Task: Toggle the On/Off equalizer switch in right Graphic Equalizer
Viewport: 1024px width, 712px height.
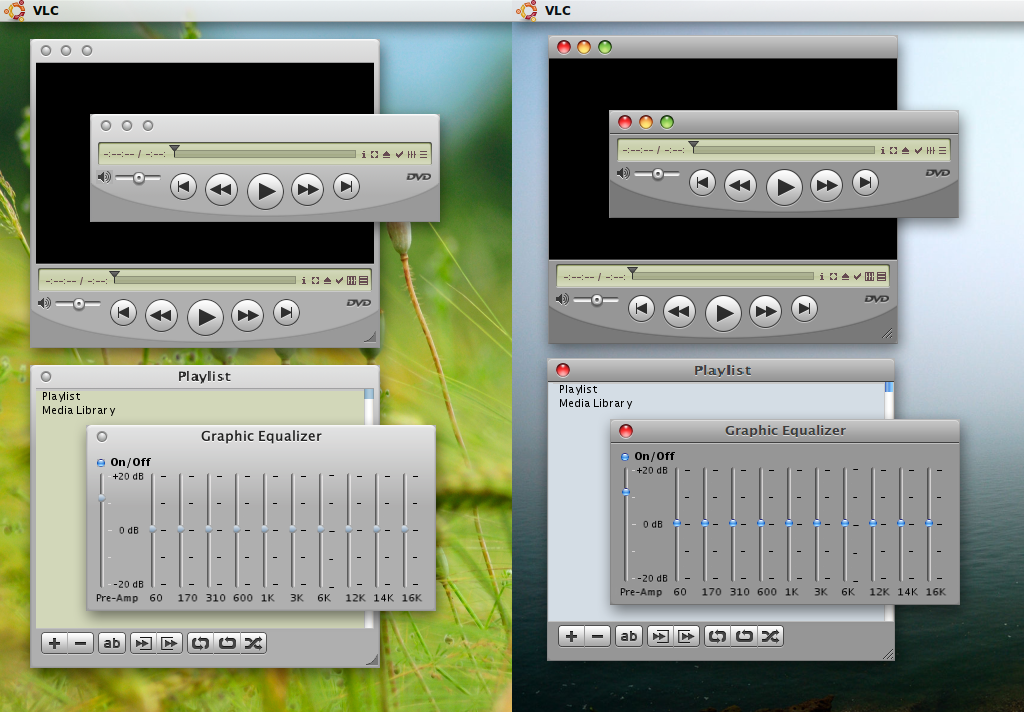Action: (x=625, y=457)
